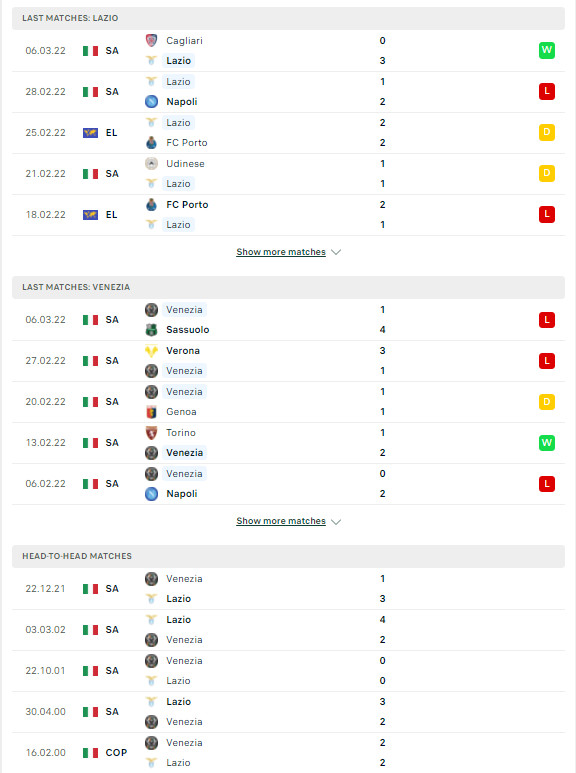Click the Cagliari club crest icon
Screen dimensions: 576x773
[x=151, y=40]
